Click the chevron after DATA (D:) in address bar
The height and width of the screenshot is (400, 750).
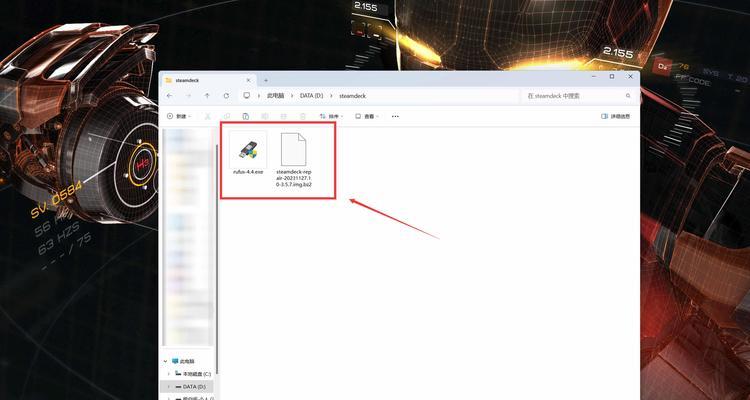[x=331, y=96]
